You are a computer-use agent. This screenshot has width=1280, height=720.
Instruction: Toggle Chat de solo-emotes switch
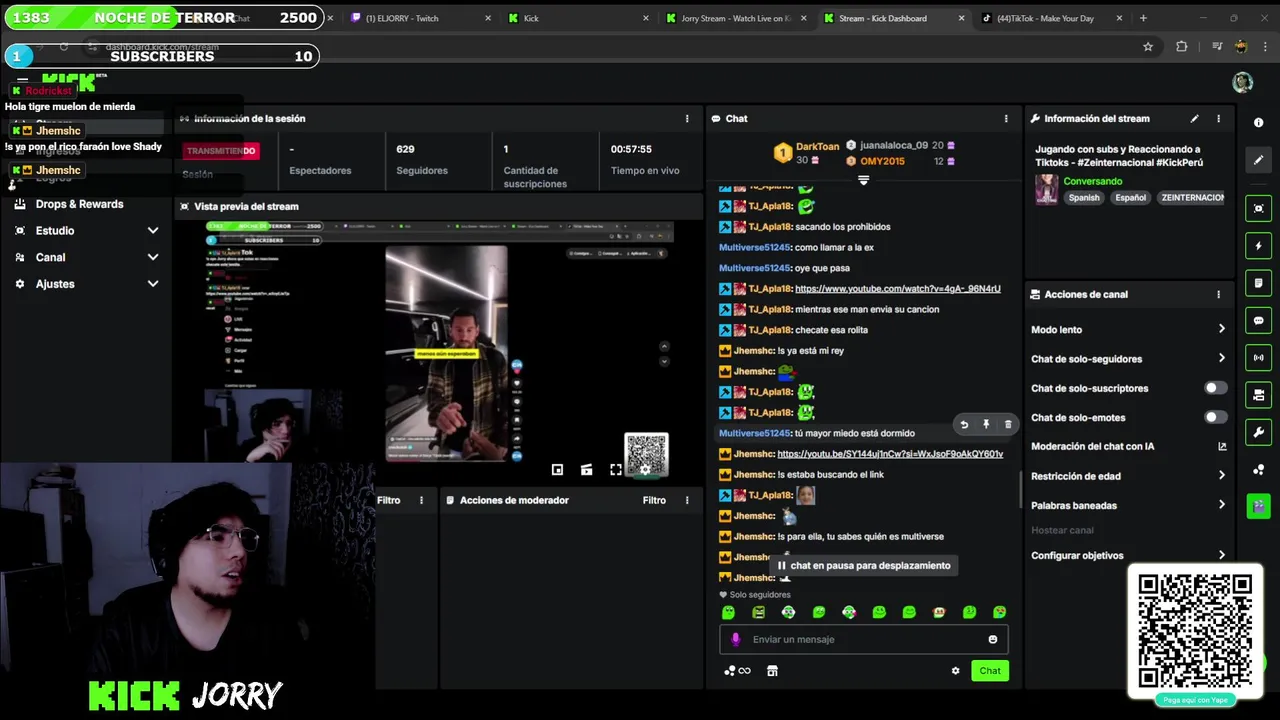pyautogui.click(x=1215, y=417)
